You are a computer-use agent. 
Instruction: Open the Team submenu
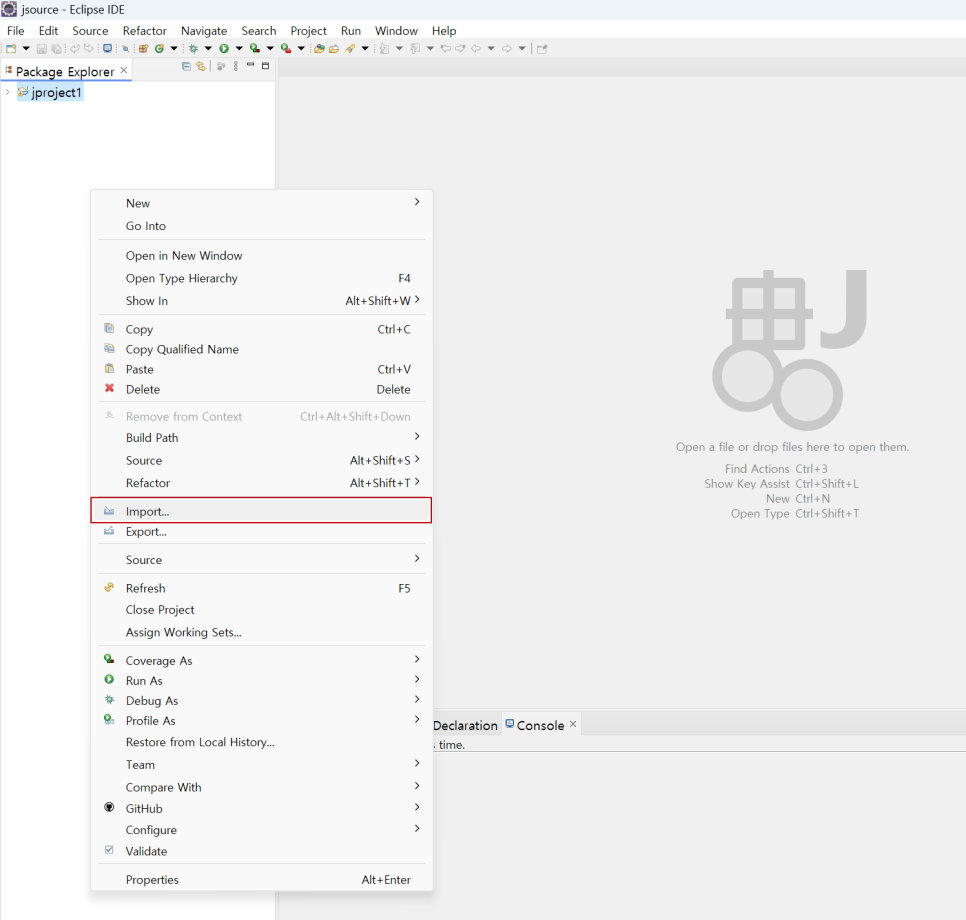click(261, 764)
